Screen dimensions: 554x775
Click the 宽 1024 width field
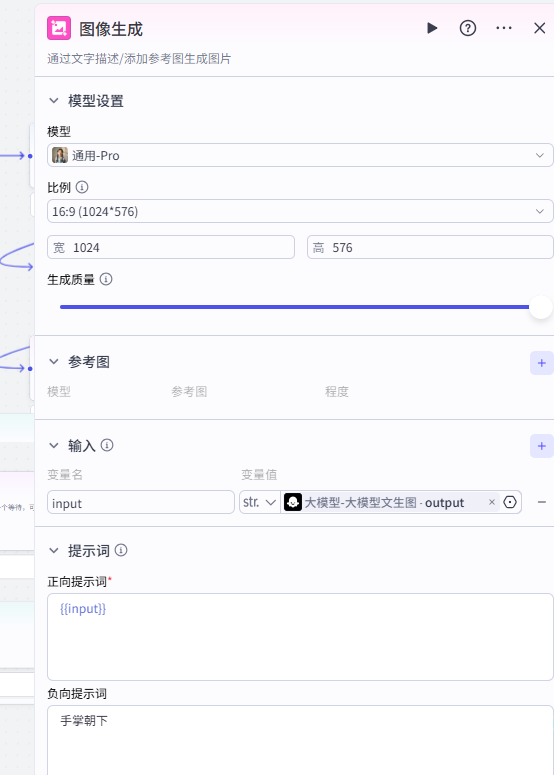click(x=171, y=247)
